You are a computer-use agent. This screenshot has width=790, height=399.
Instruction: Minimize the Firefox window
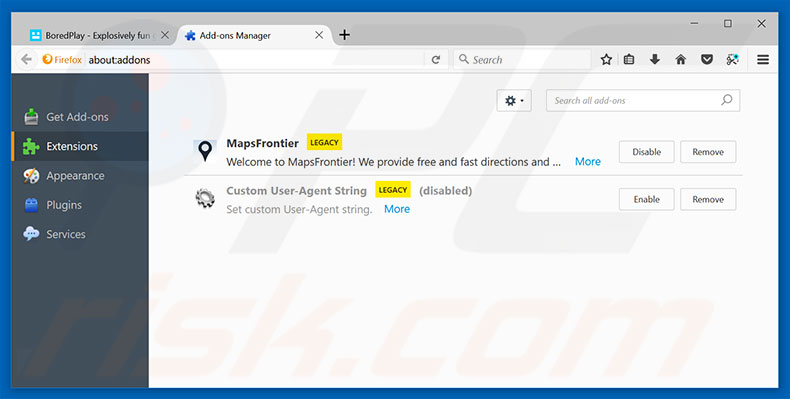click(694, 23)
